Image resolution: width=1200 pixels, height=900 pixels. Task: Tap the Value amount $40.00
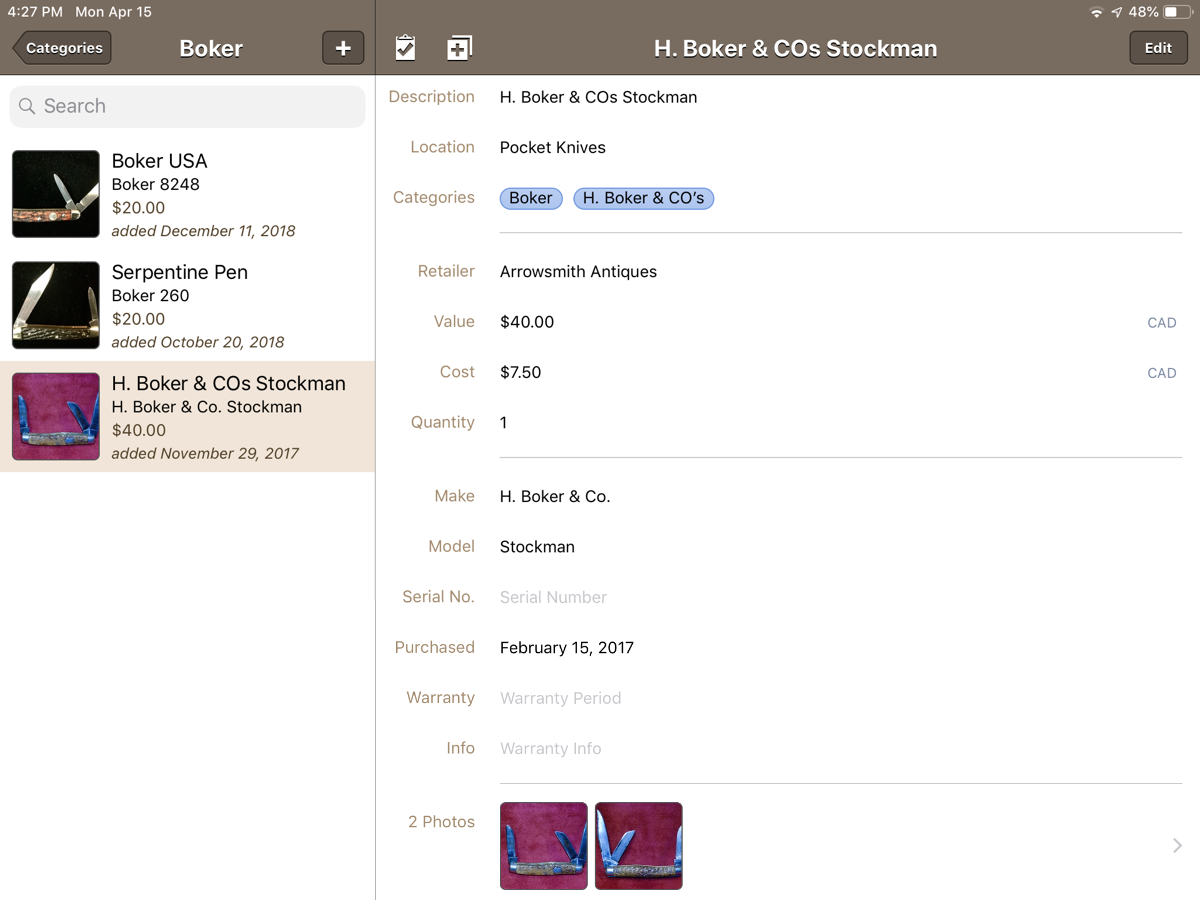pyautogui.click(x=527, y=322)
